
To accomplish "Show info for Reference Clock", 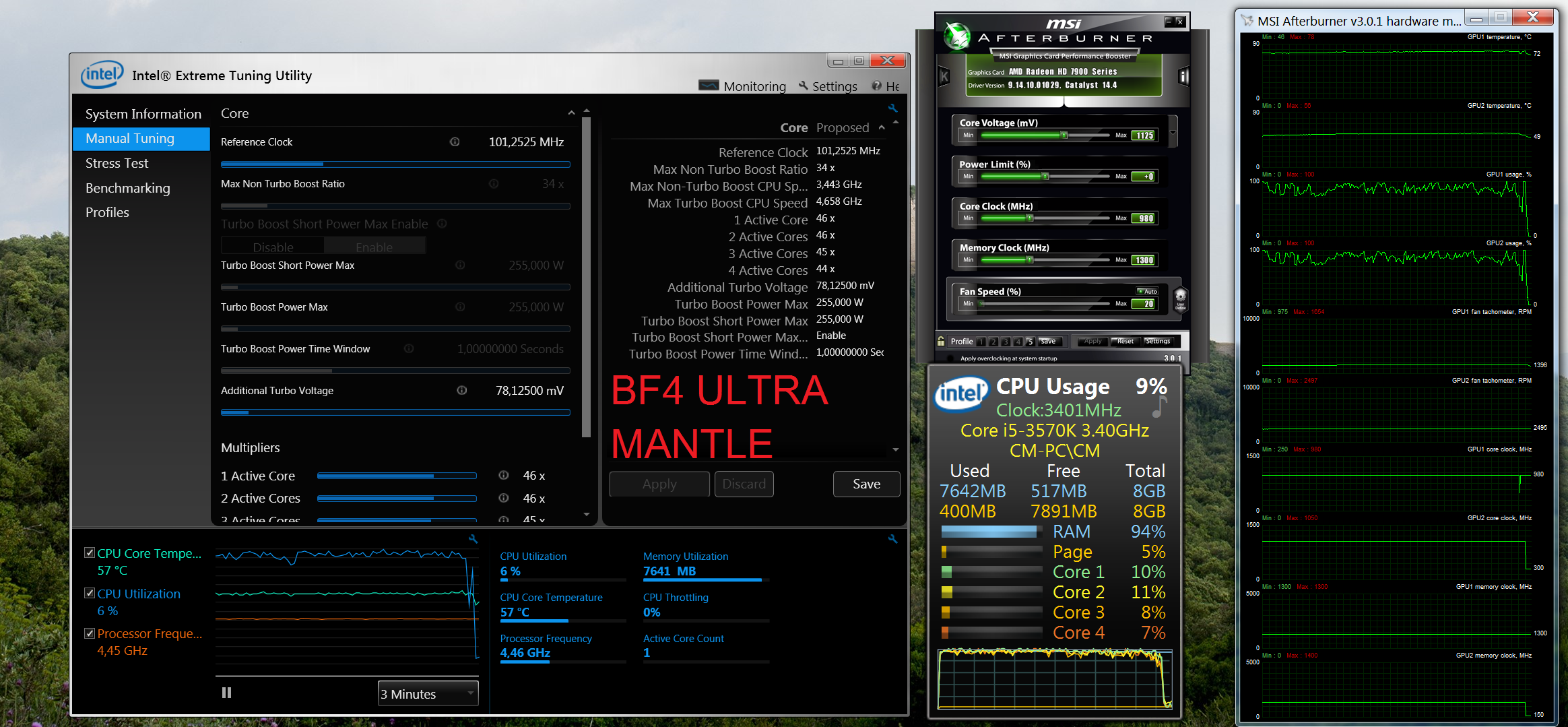I will pyautogui.click(x=455, y=141).
